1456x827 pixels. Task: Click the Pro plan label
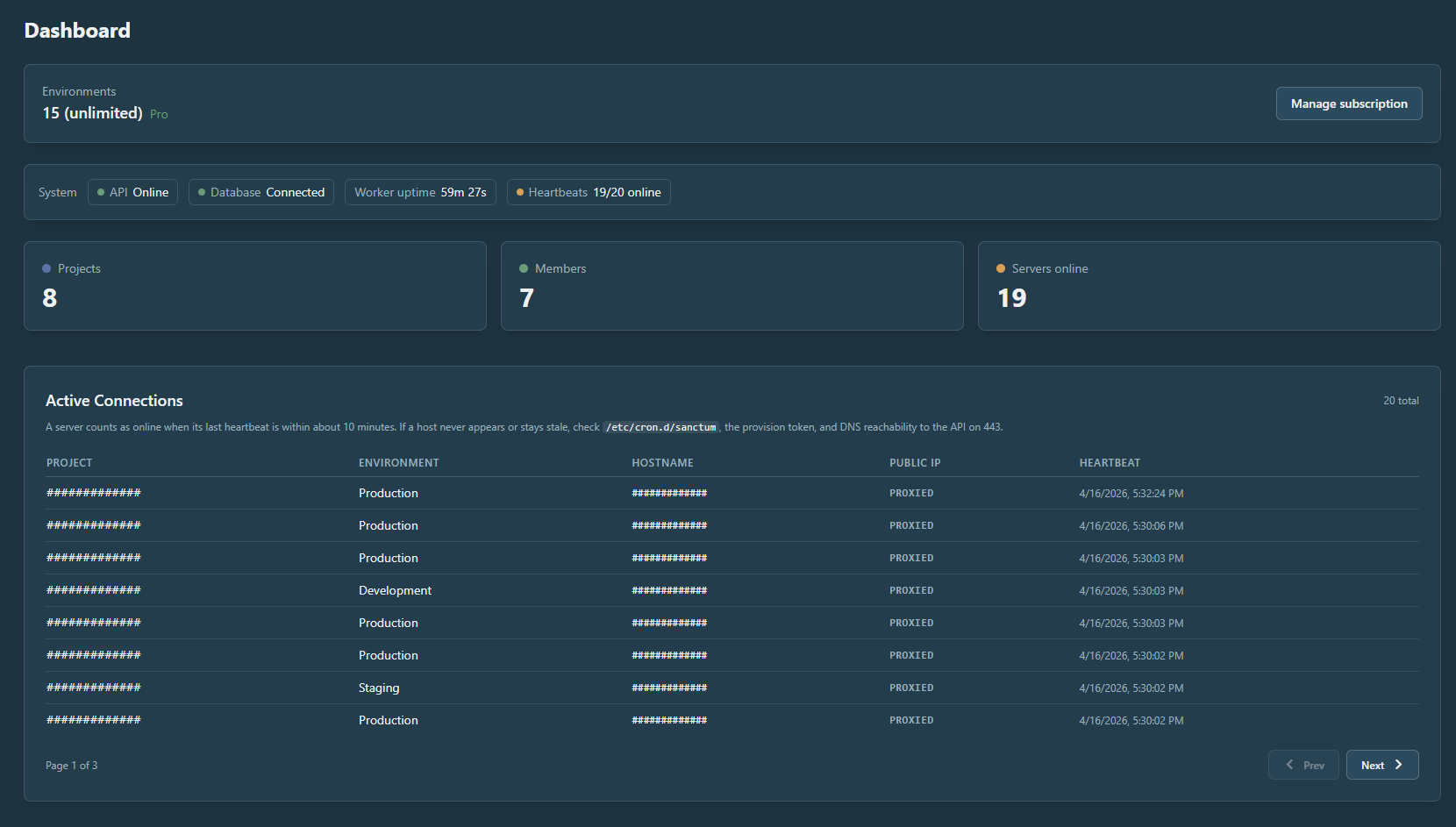click(x=159, y=114)
